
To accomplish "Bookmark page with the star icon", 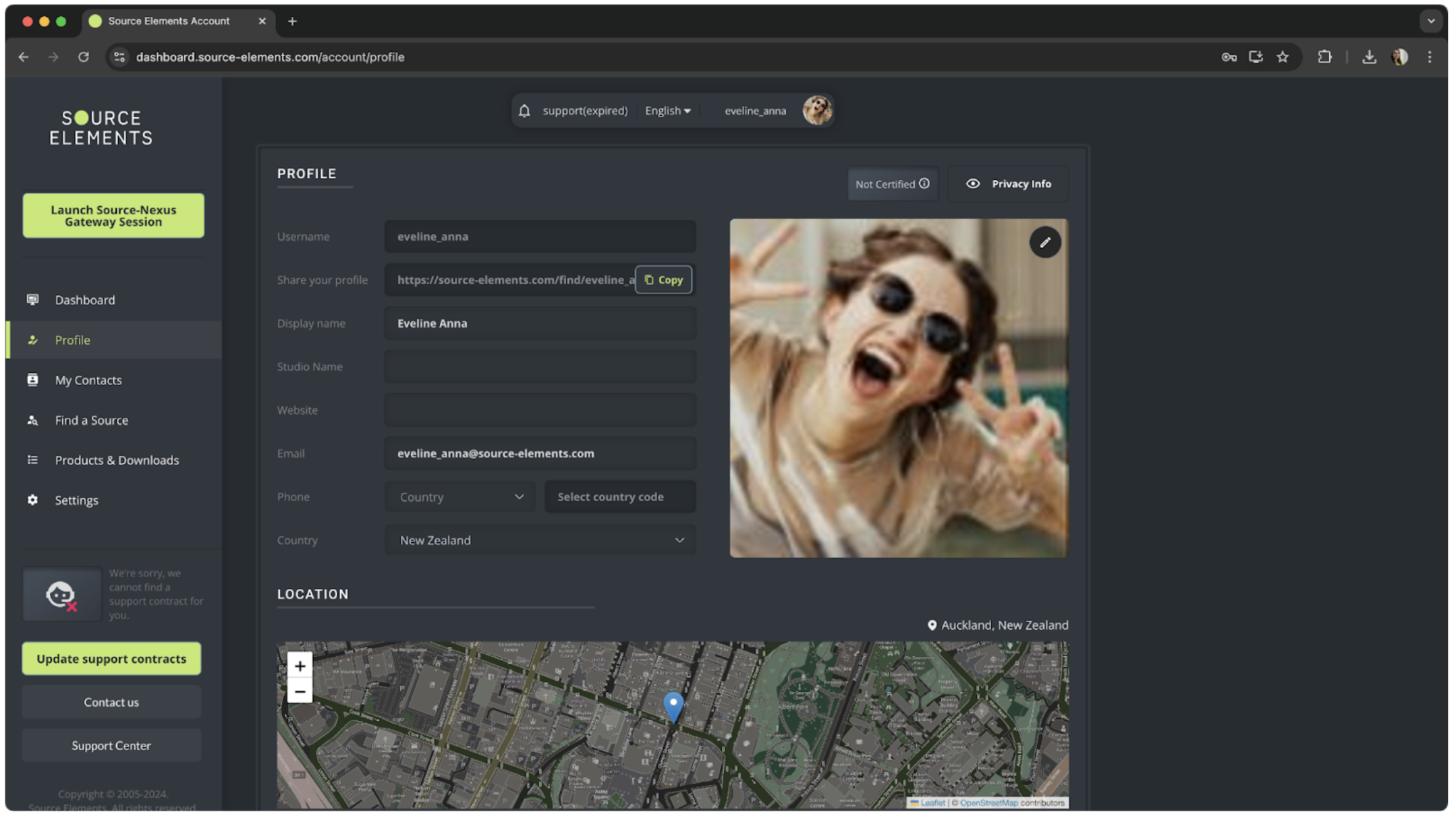I will (x=1282, y=57).
